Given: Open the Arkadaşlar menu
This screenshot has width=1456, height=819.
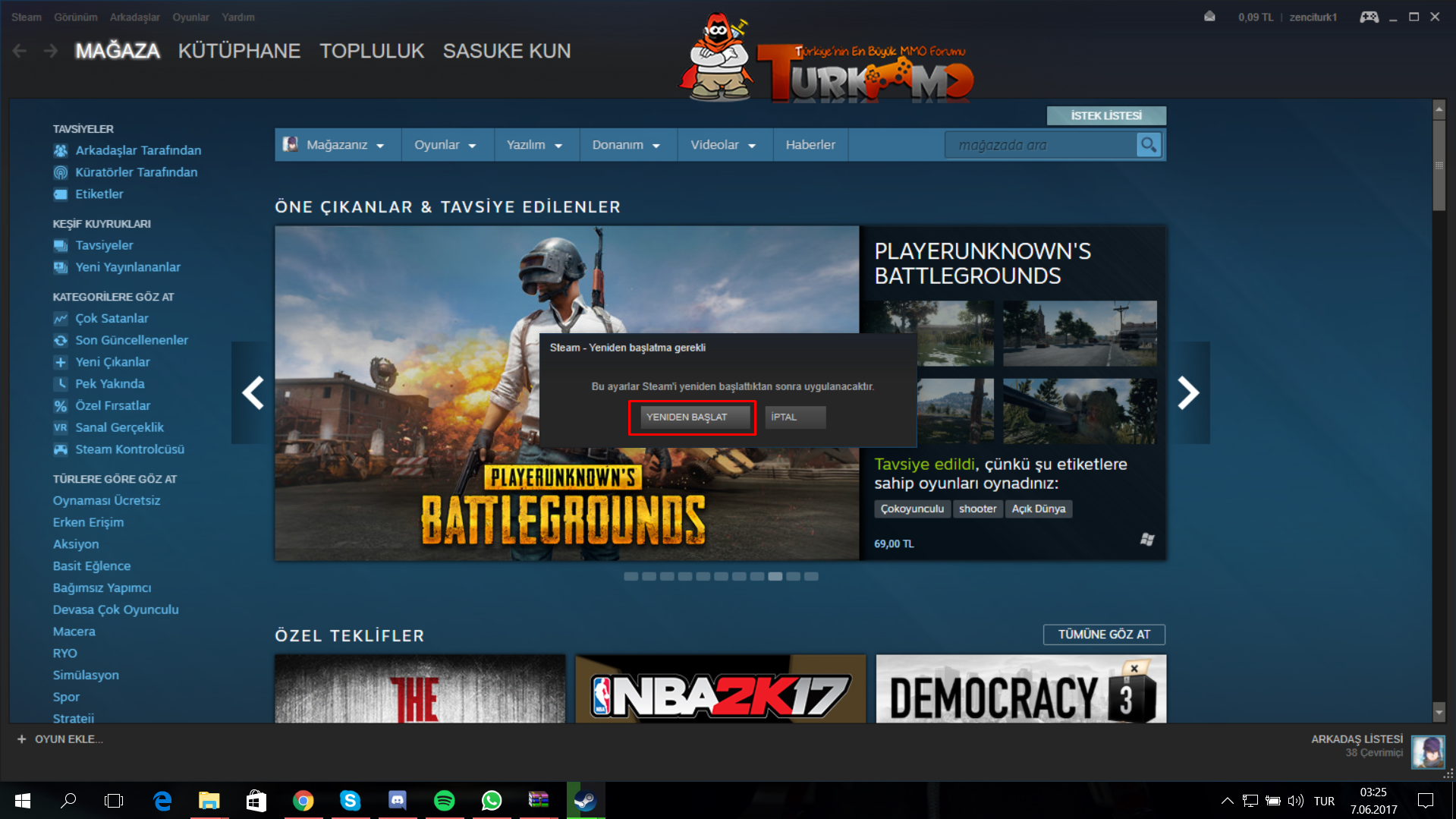Looking at the screenshot, I should [x=134, y=17].
